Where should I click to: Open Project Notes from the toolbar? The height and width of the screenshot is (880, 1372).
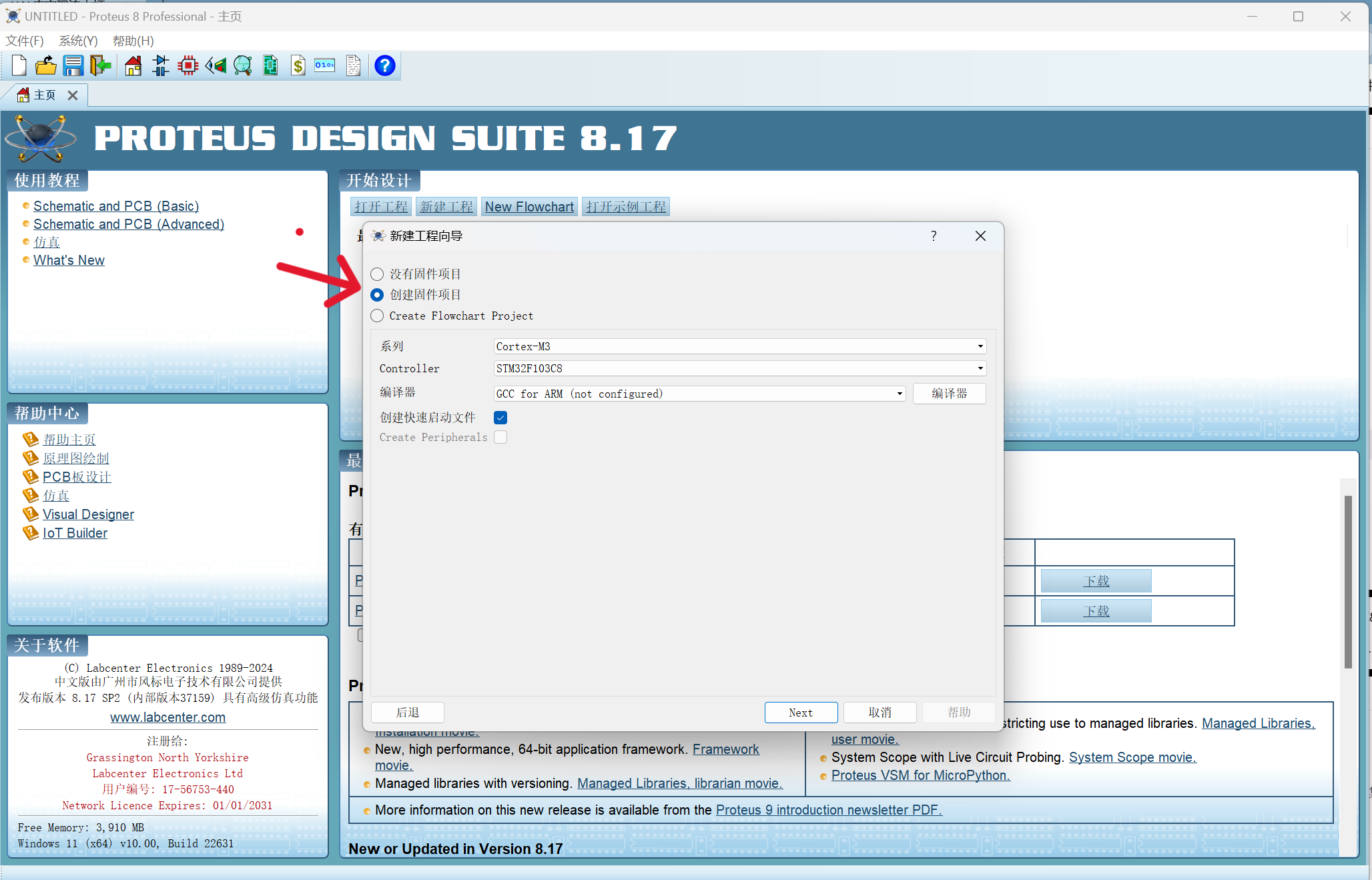[354, 65]
